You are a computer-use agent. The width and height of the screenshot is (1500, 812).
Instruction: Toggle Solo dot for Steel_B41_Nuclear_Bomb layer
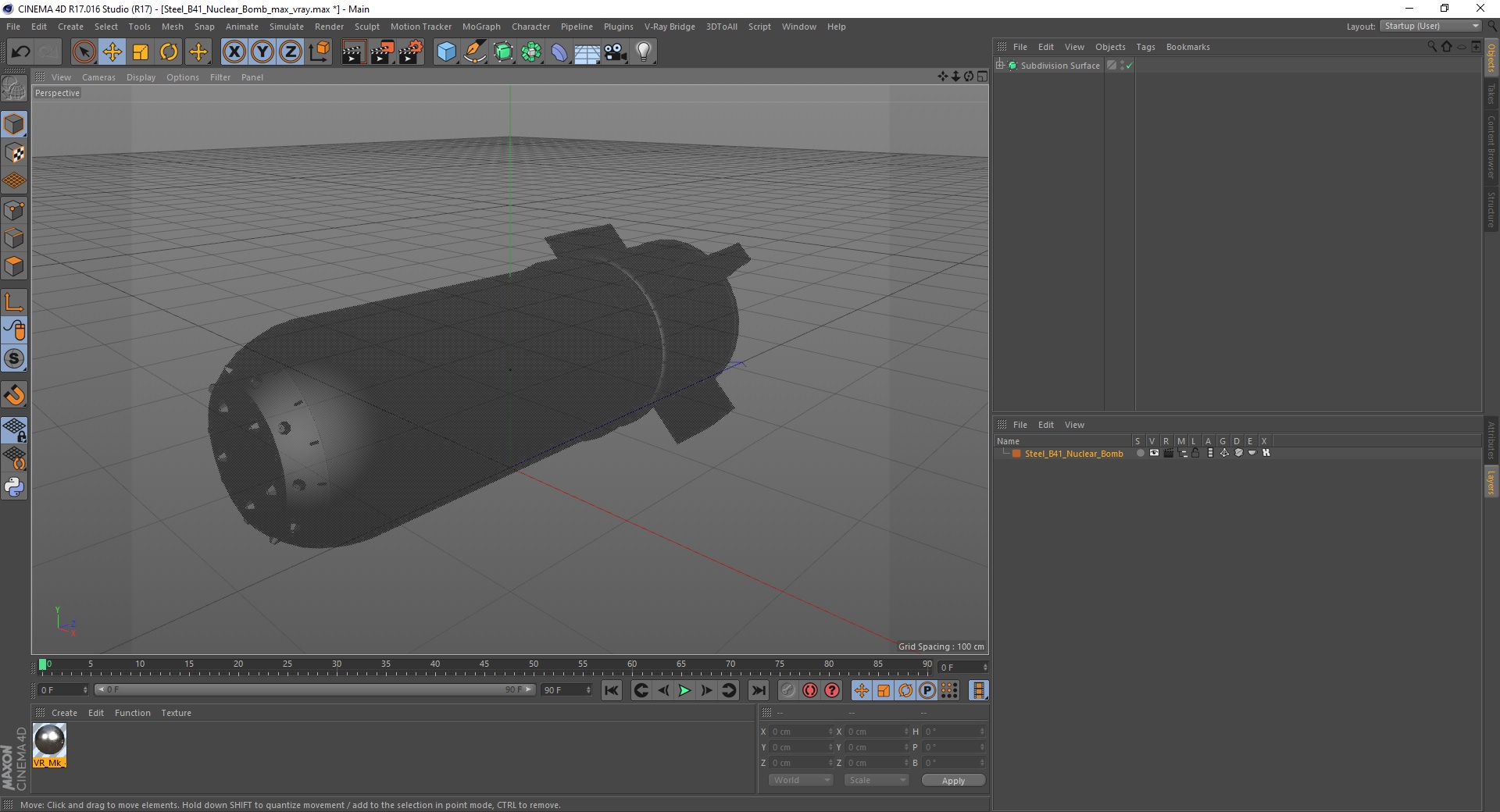coord(1140,453)
